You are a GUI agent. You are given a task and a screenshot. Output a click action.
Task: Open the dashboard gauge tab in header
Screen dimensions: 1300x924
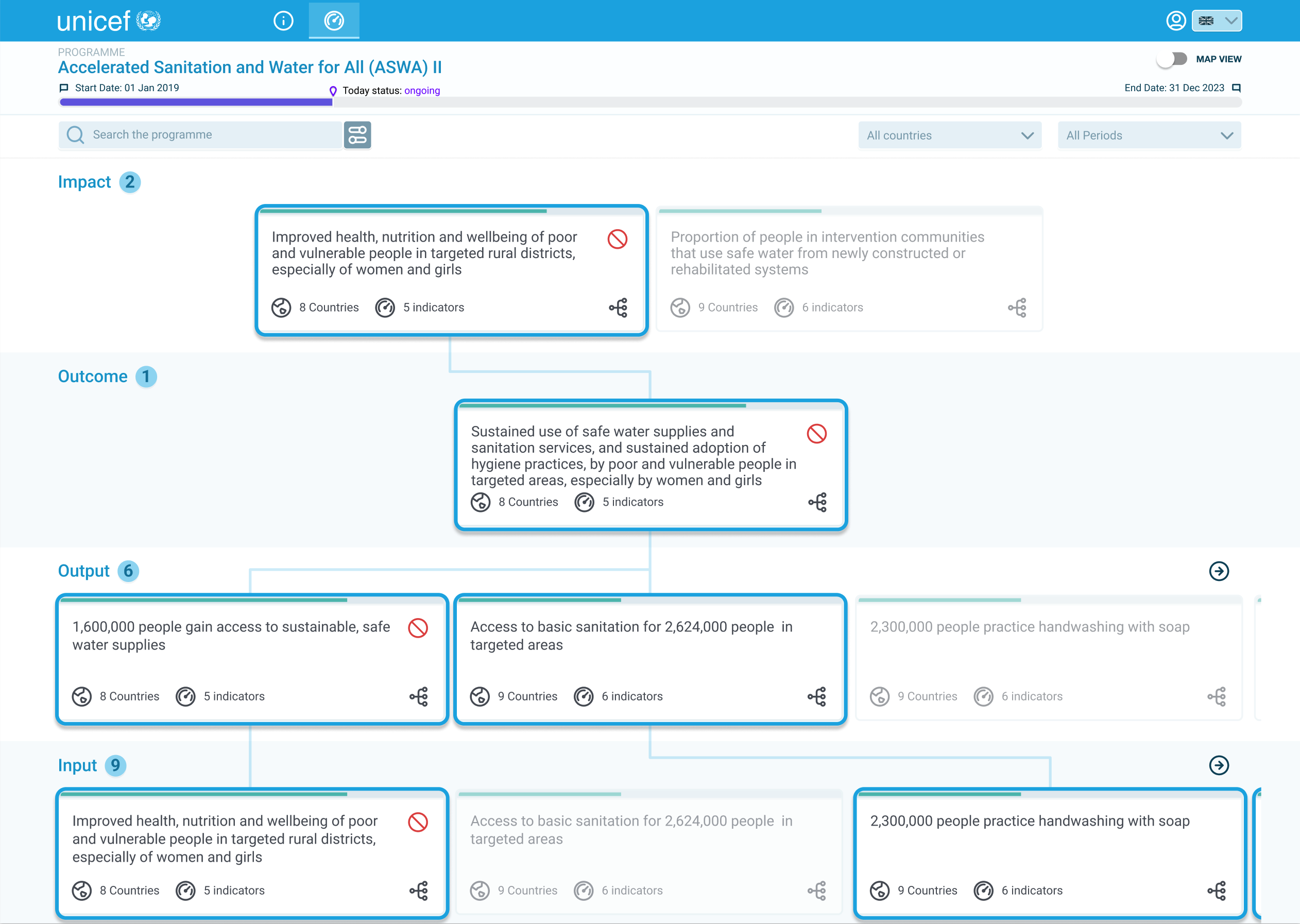[x=334, y=21]
